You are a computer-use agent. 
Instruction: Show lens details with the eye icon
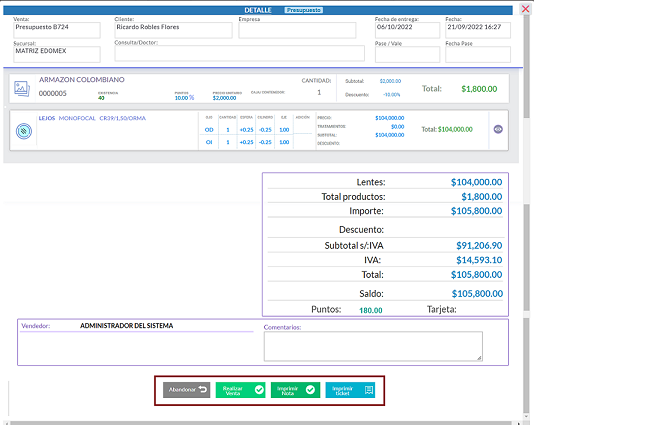(498, 129)
